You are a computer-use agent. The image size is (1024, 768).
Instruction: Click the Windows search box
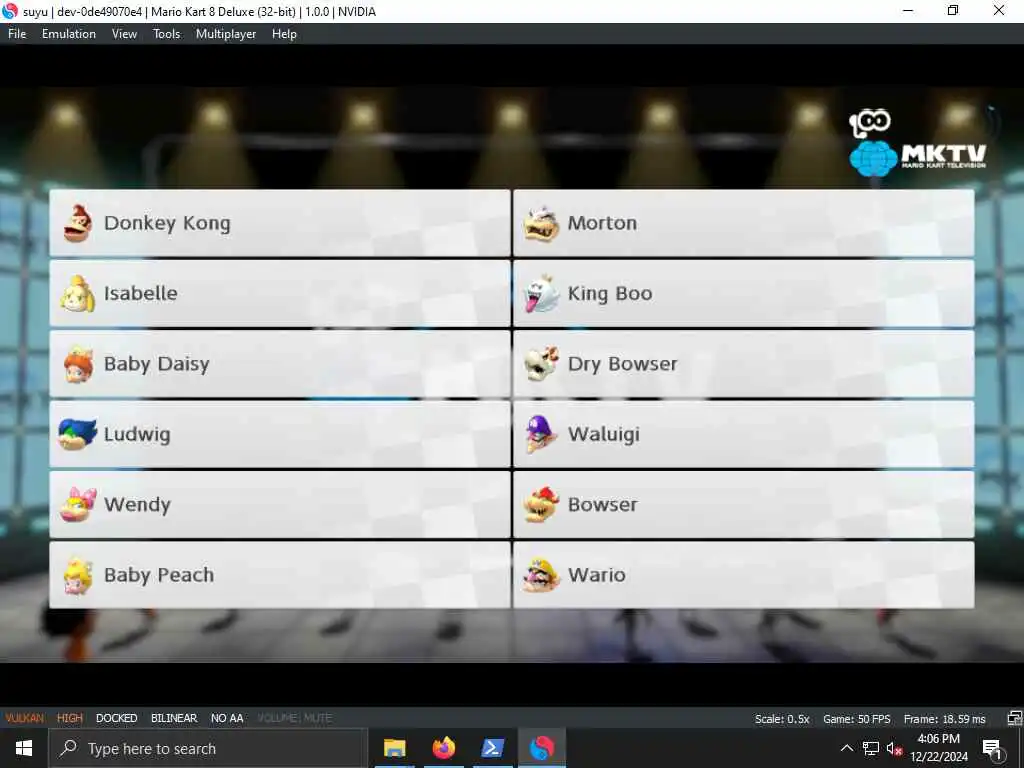coord(208,748)
